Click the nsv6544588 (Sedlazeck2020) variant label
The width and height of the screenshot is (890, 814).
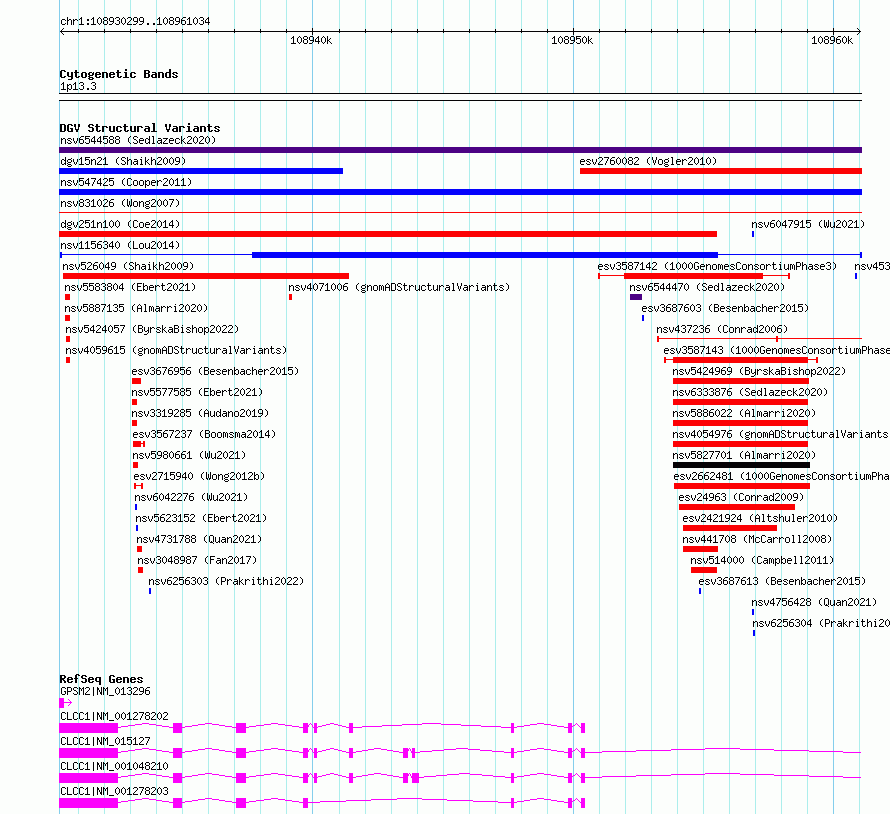[x=138, y=140]
